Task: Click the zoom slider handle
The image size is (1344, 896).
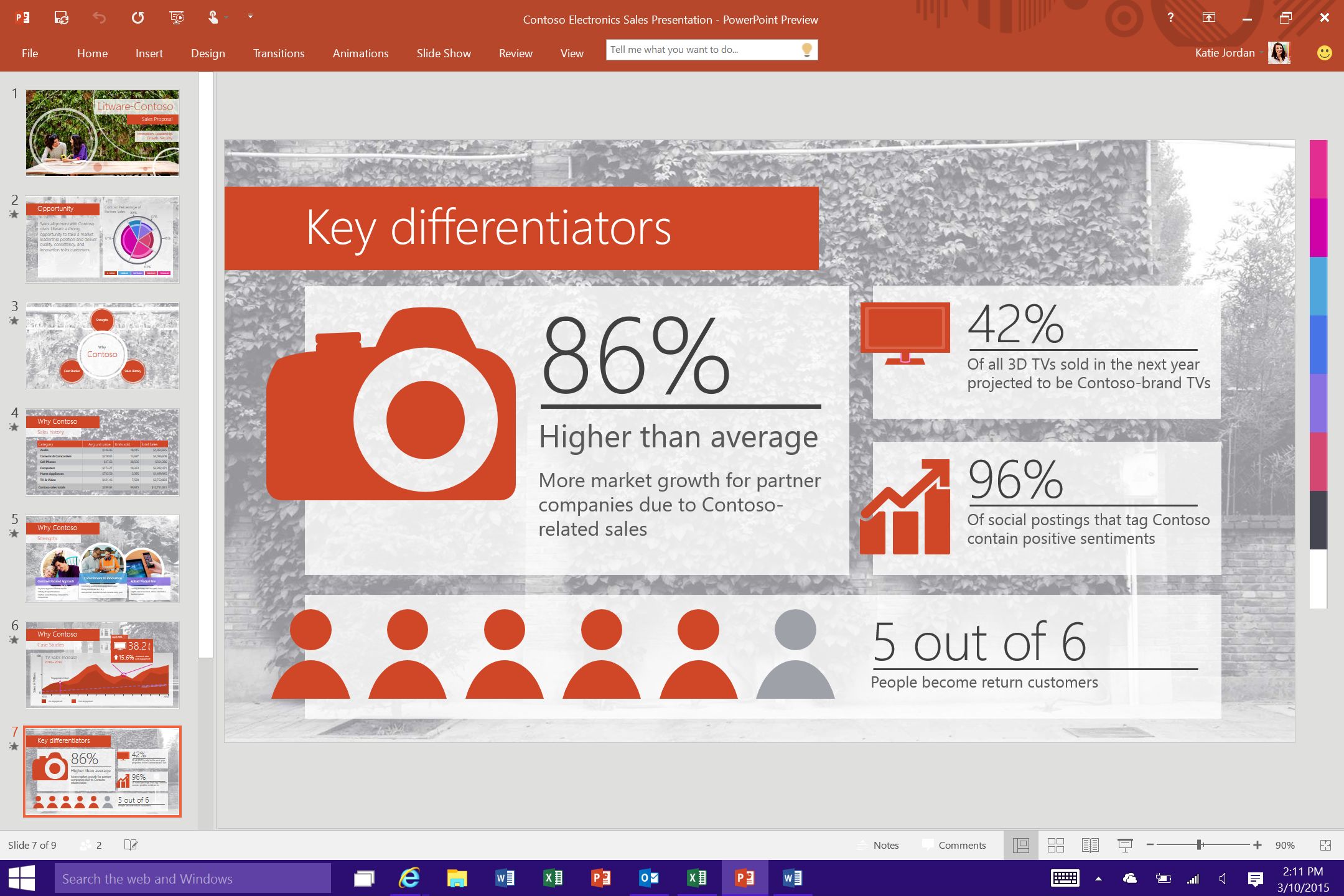Action: click(x=1199, y=845)
